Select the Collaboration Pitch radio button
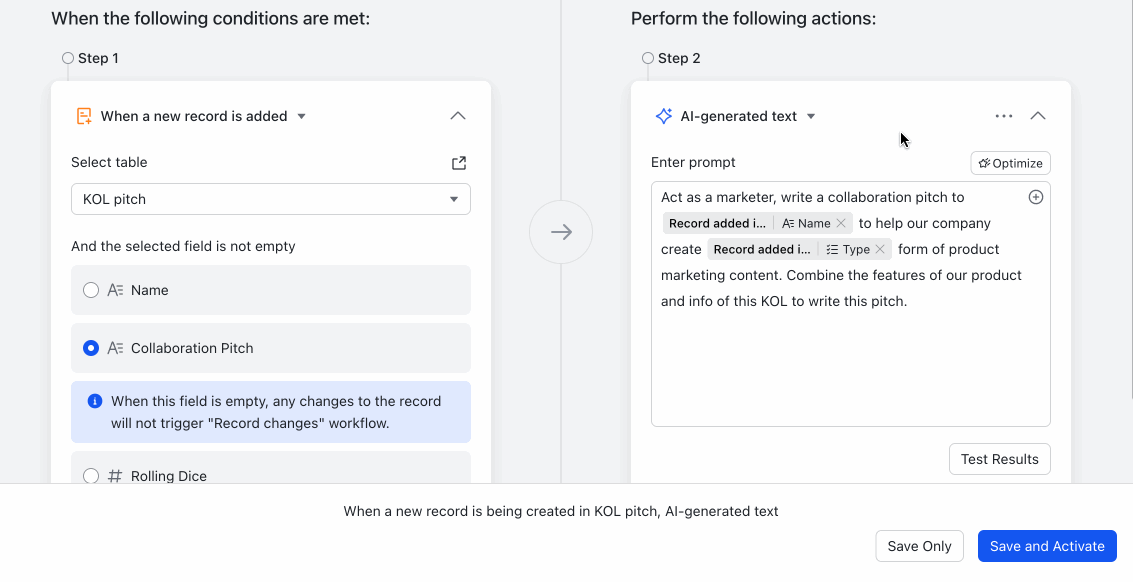 tap(90, 348)
